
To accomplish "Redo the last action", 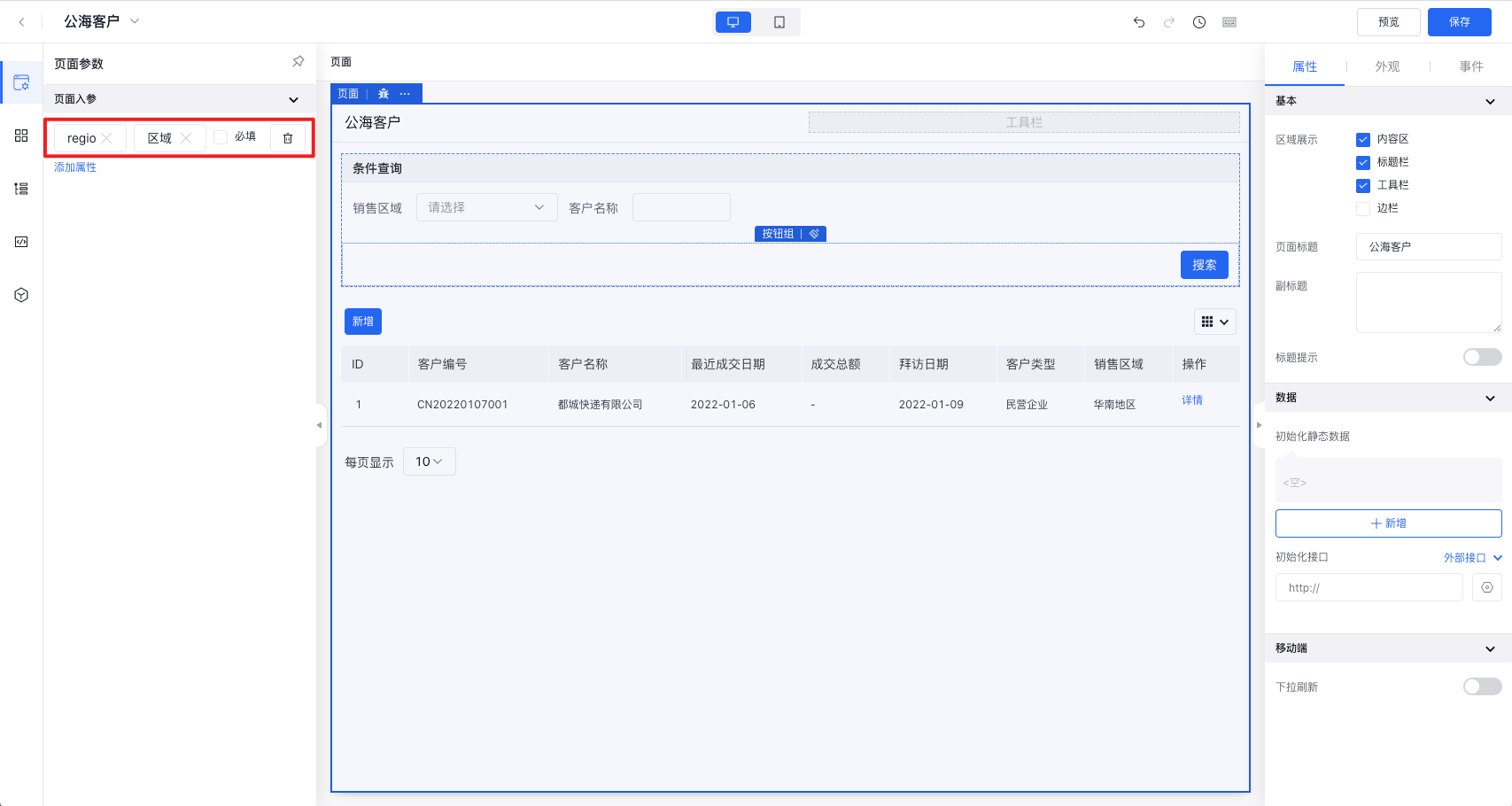I will coord(1169,22).
